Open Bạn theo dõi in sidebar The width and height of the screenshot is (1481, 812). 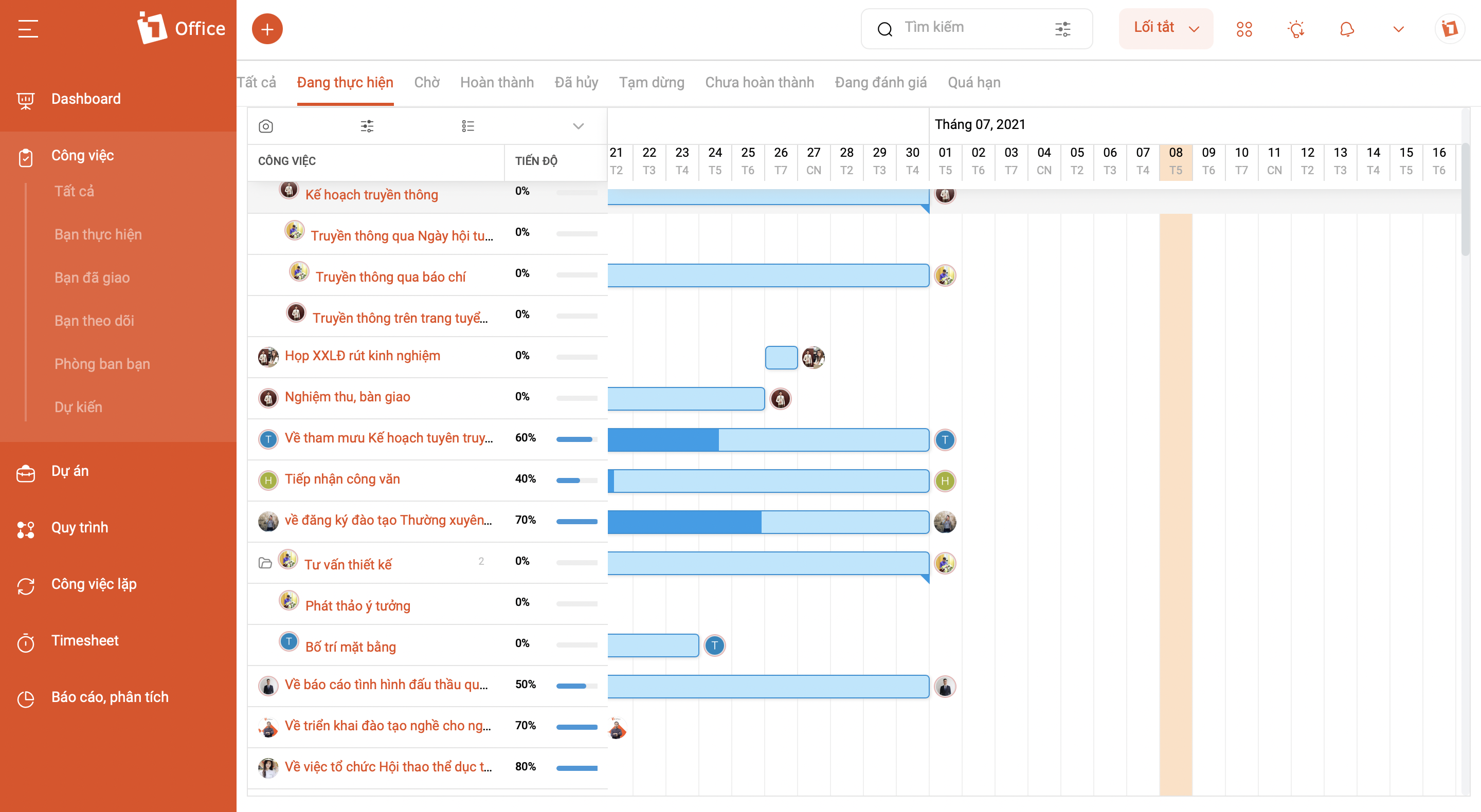(x=94, y=320)
